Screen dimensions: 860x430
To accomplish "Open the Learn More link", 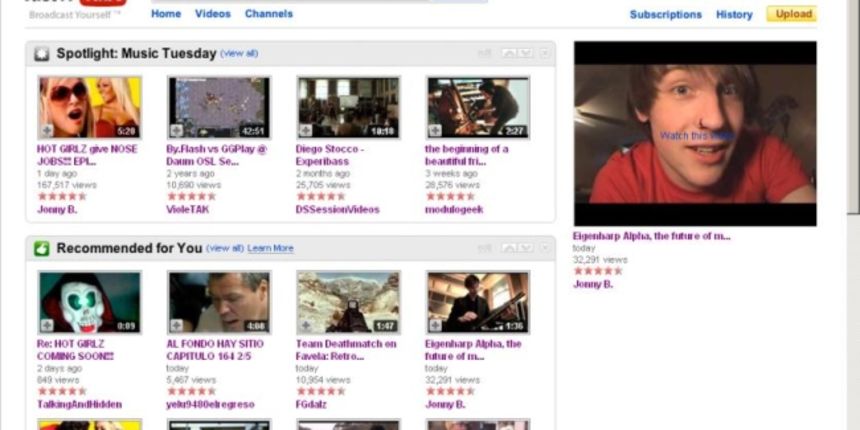I will (x=270, y=248).
